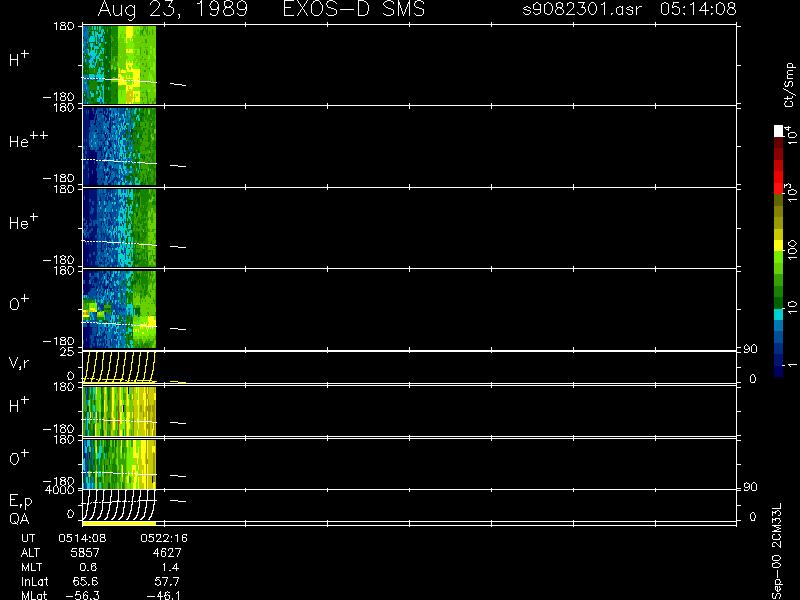The width and height of the screenshot is (800, 600).
Task: Click MLat value '-56.3'
Action: pos(83,595)
